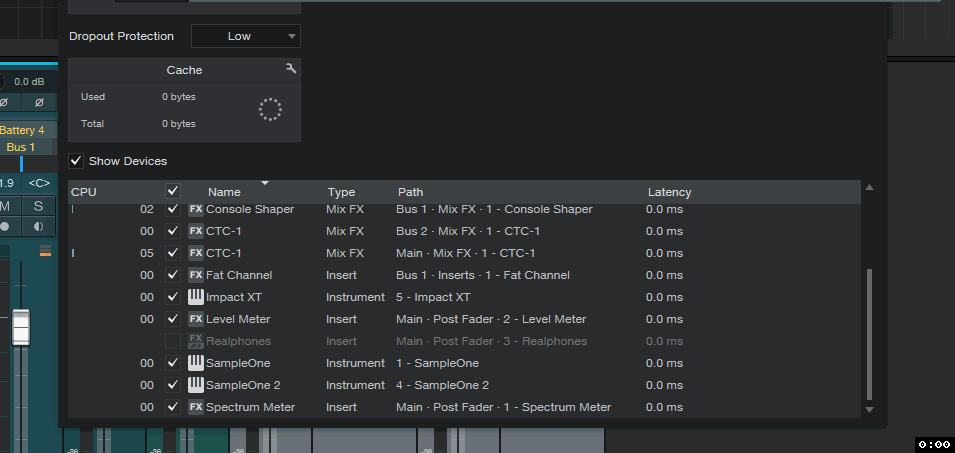Click the Impact XT instrument keyboard icon
The image size is (955, 453).
click(x=196, y=297)
